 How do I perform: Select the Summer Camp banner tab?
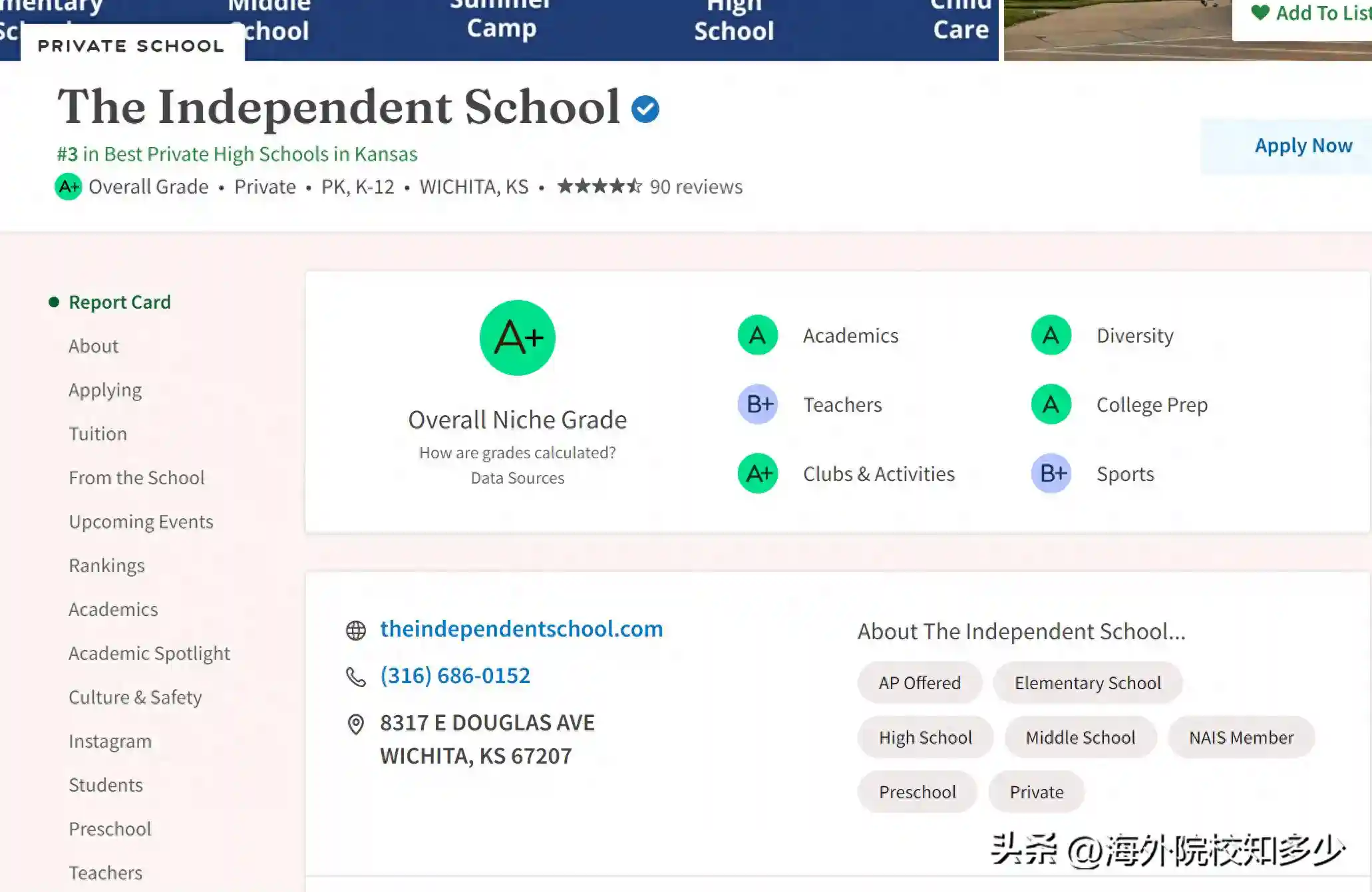point(501,20)
